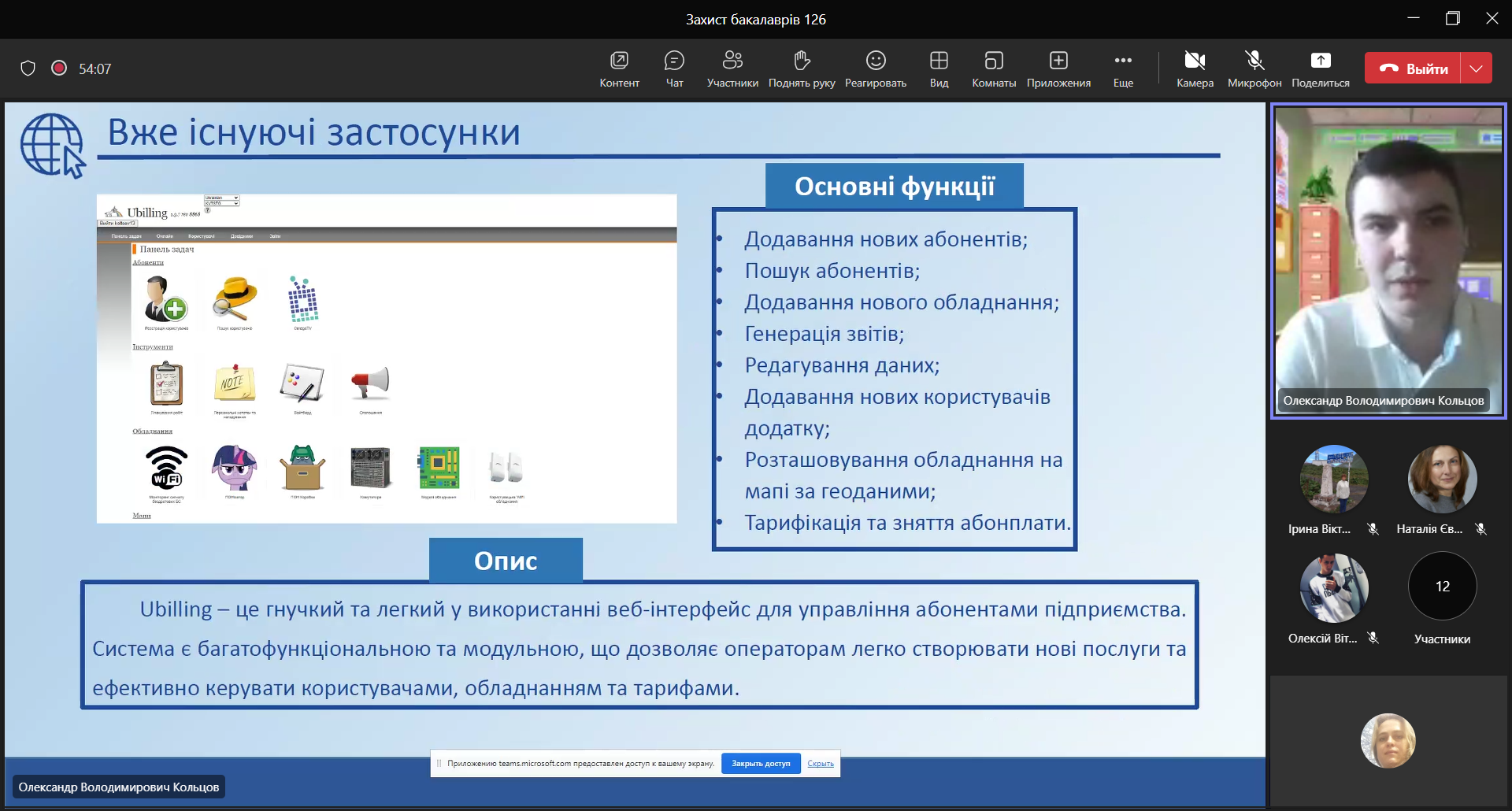Open Комнаты breakout rooms
Viewport: 1512px width, 811px height.
point(993,69)
